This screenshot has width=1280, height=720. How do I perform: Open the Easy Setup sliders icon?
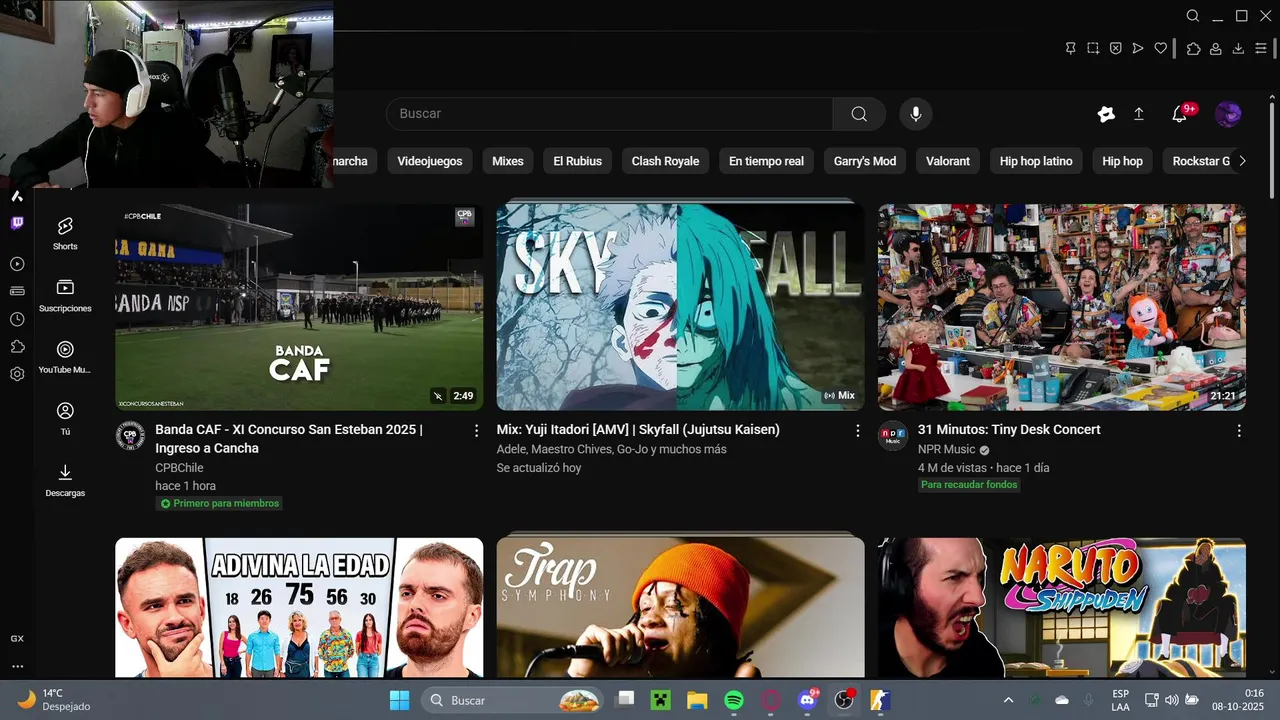1261,48
